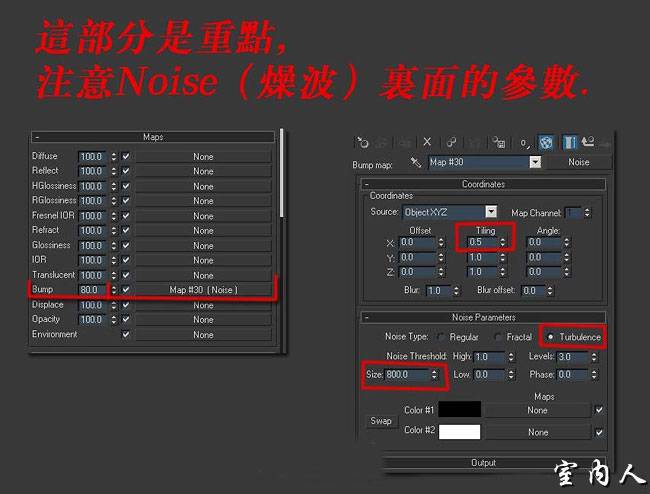Click spinner arrows of Noise Threshold High

(511, 357)
